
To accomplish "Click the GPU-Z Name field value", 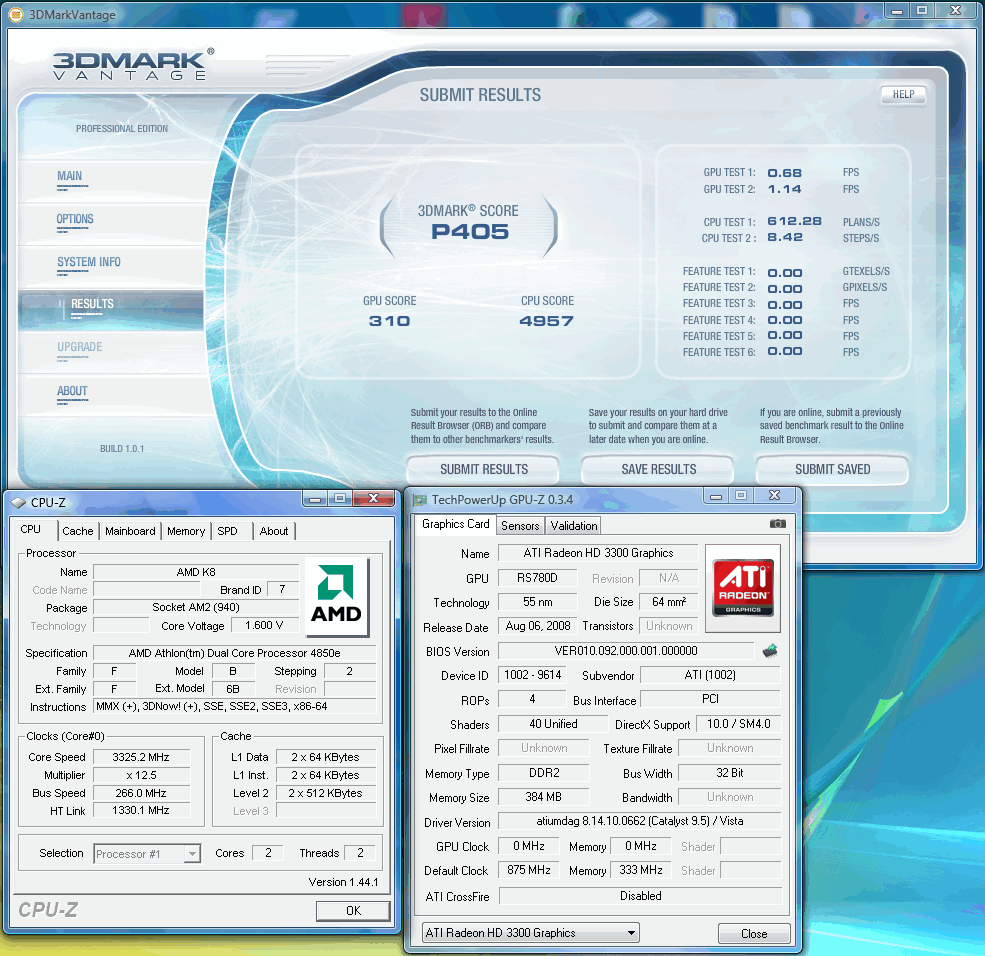I will [x=598, y=553].
